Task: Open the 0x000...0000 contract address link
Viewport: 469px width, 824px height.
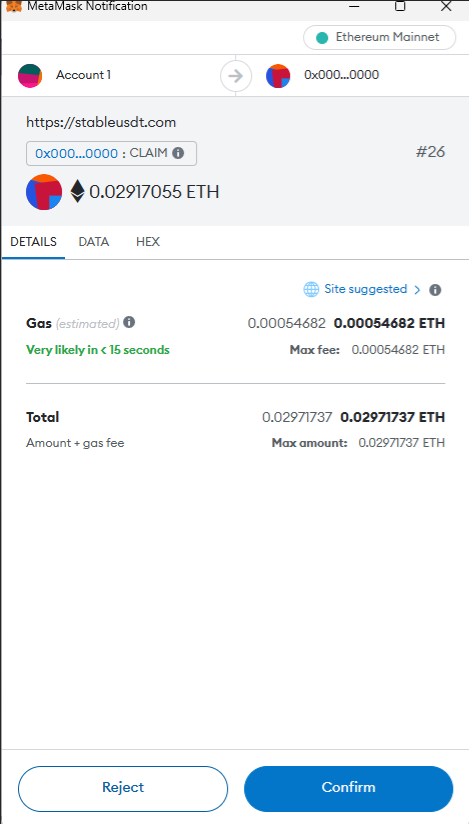Action: (x=76, y=153)
